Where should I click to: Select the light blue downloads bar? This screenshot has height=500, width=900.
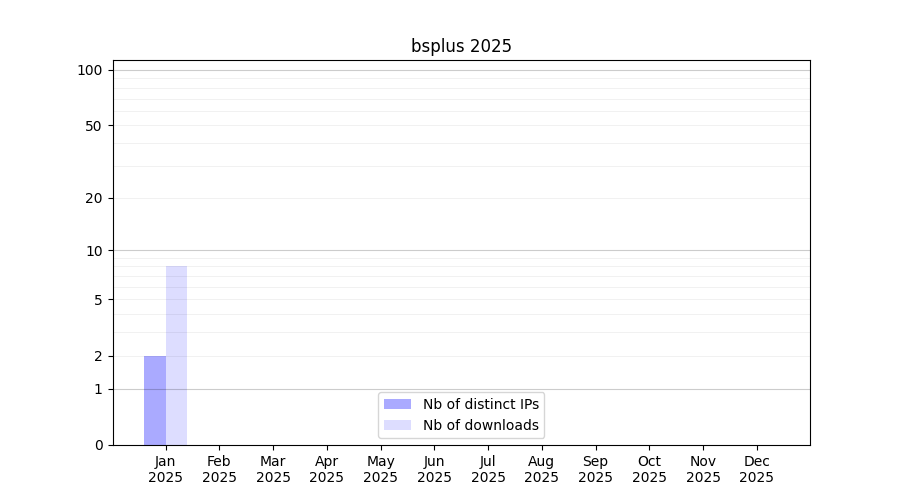(176, 355)
